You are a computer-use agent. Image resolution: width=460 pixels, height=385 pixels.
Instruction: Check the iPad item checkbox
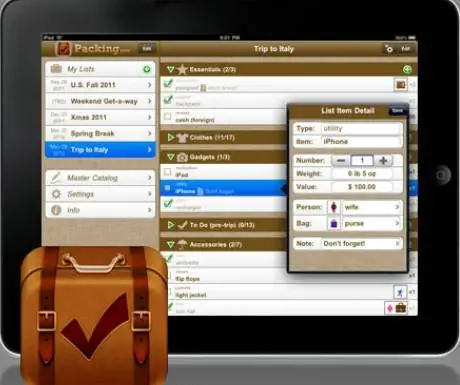click(x=168, y=172)
